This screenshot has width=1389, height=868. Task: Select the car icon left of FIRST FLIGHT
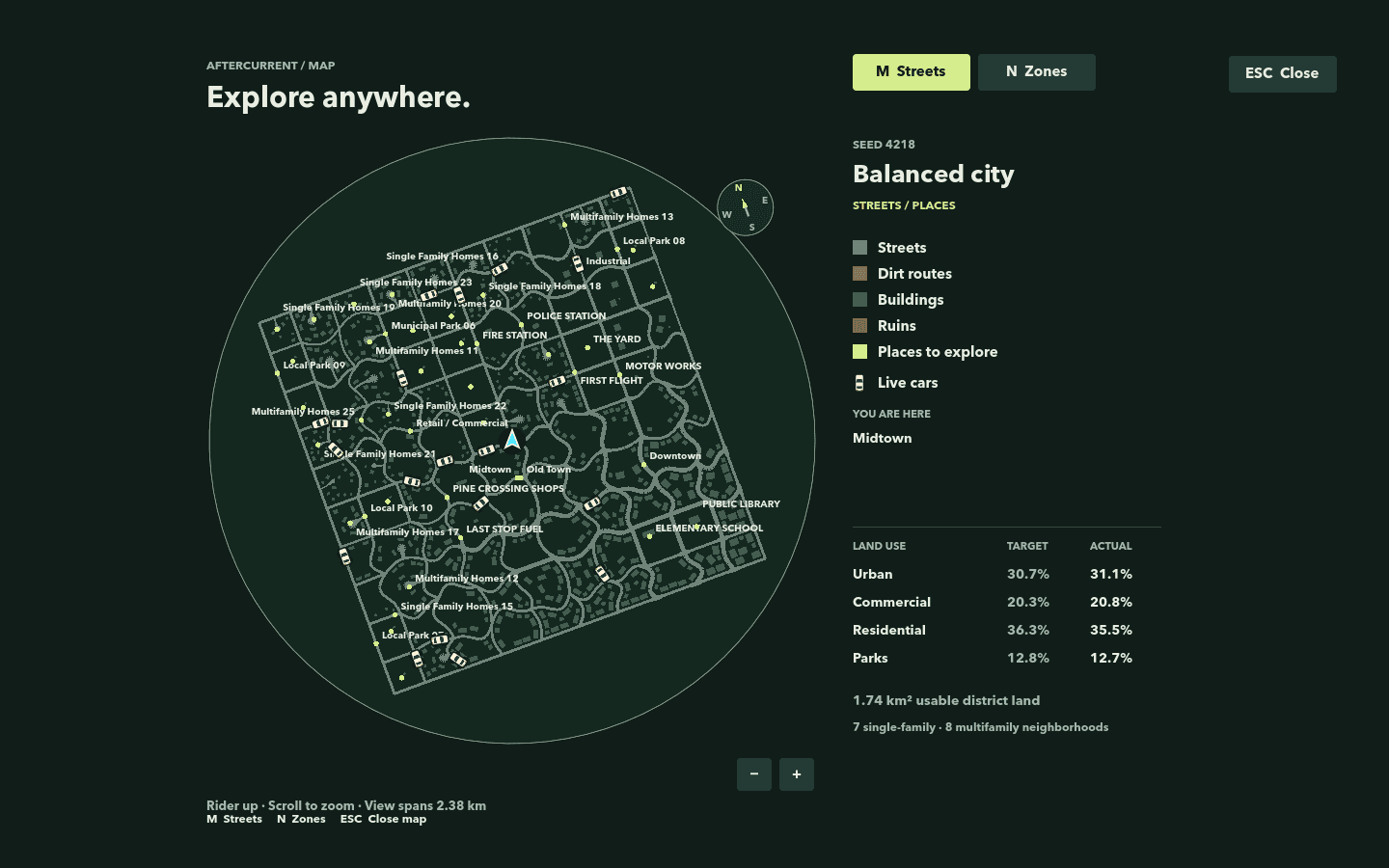(x=558, y=382)
